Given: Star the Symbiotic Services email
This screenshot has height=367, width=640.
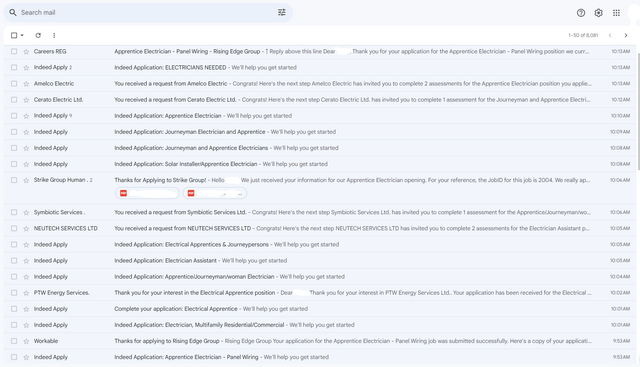Looking at the screenshot, I should pyautogui.click(x=26, y=212).
